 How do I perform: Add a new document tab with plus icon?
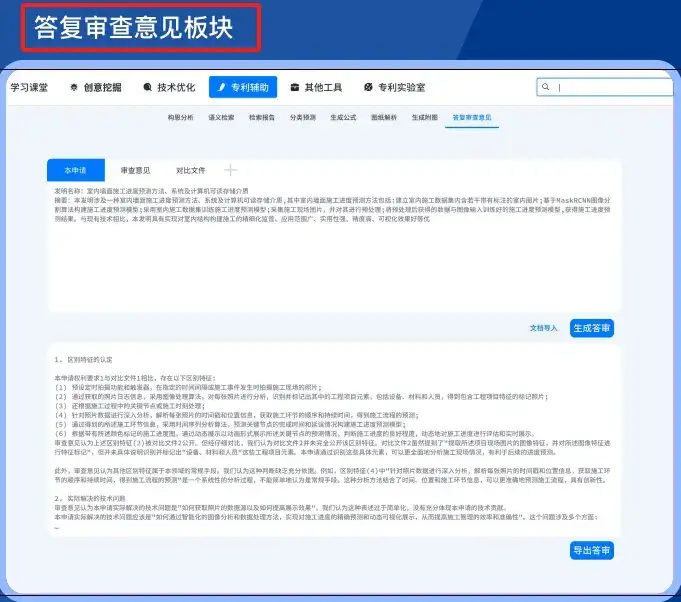click(x=230, y=170)
